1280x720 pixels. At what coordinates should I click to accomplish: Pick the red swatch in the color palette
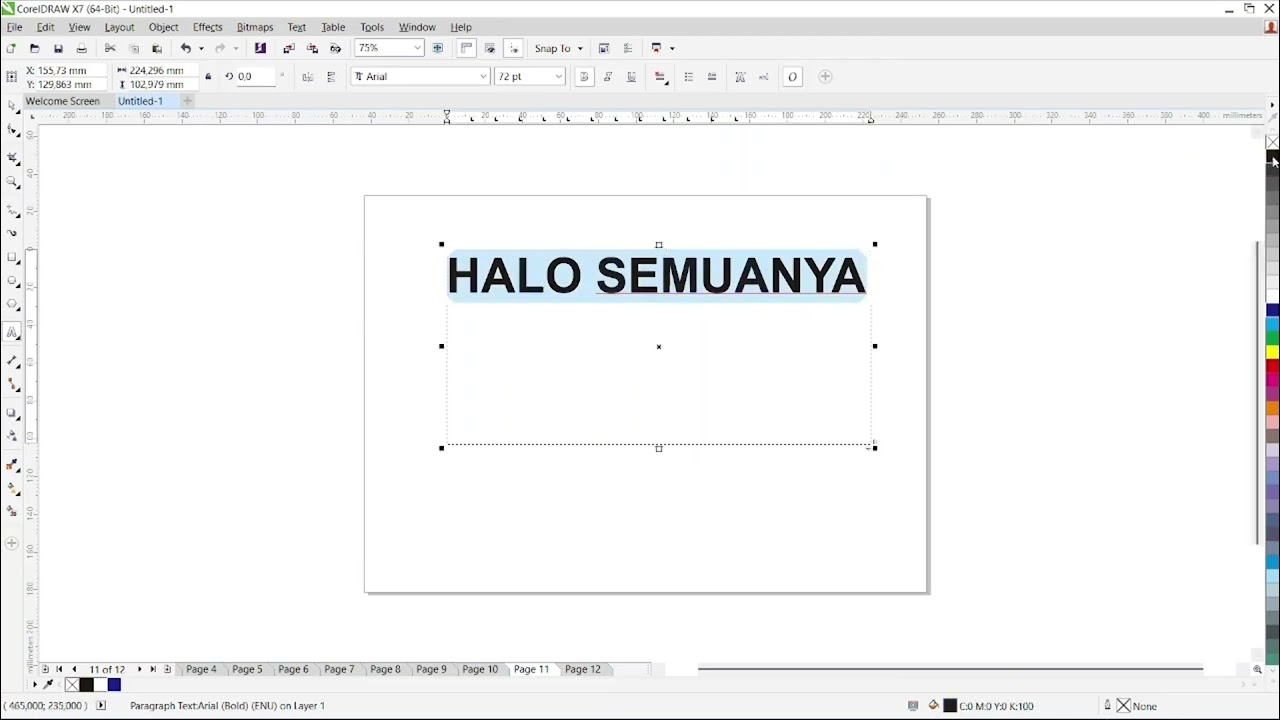[1272, 366]
